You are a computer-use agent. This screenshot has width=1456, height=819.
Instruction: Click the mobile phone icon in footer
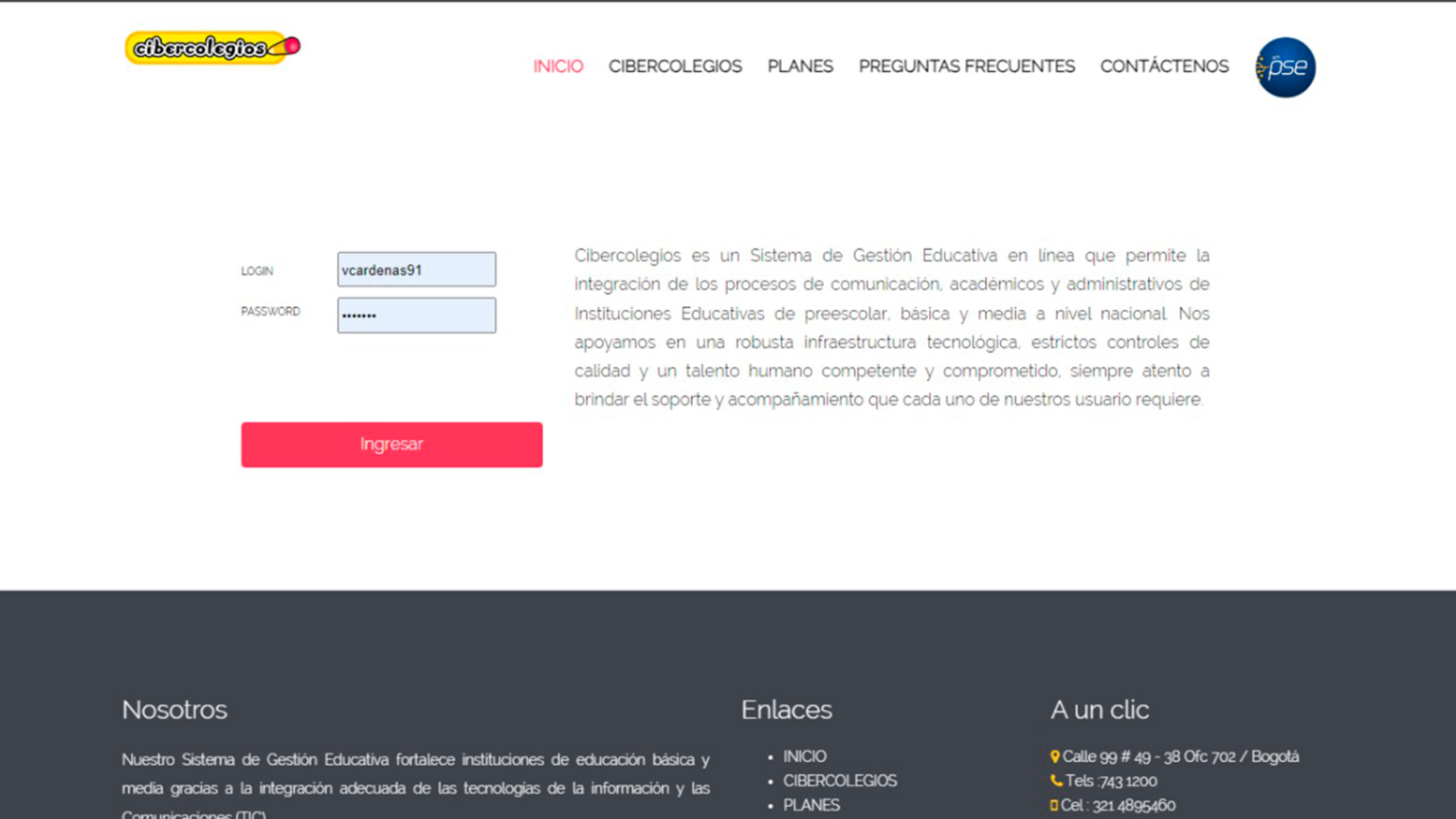(1053, 806)
